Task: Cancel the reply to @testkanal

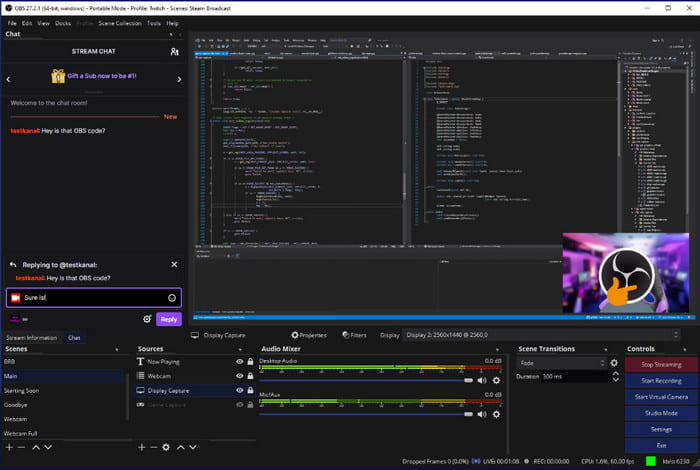Action: point(174,265)
